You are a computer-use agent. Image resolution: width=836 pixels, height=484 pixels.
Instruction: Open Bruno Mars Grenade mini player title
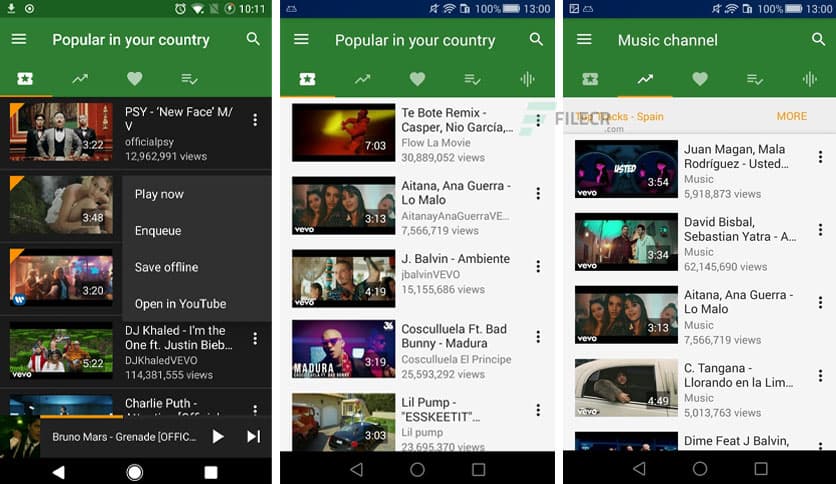point(124,437)
